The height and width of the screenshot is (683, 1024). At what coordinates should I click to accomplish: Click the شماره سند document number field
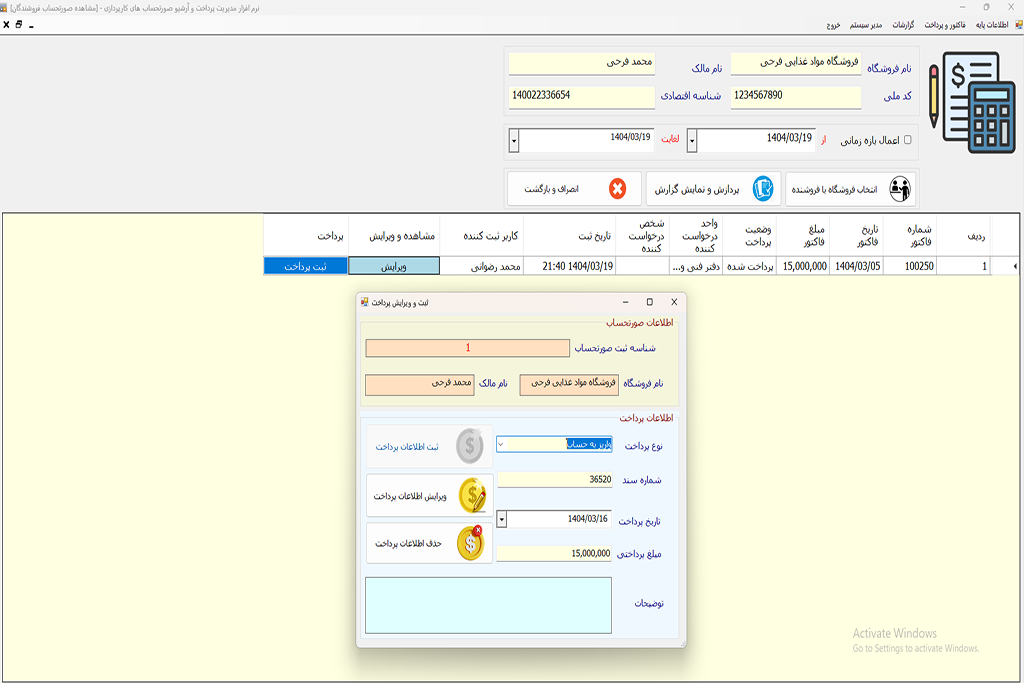point(554,479)
